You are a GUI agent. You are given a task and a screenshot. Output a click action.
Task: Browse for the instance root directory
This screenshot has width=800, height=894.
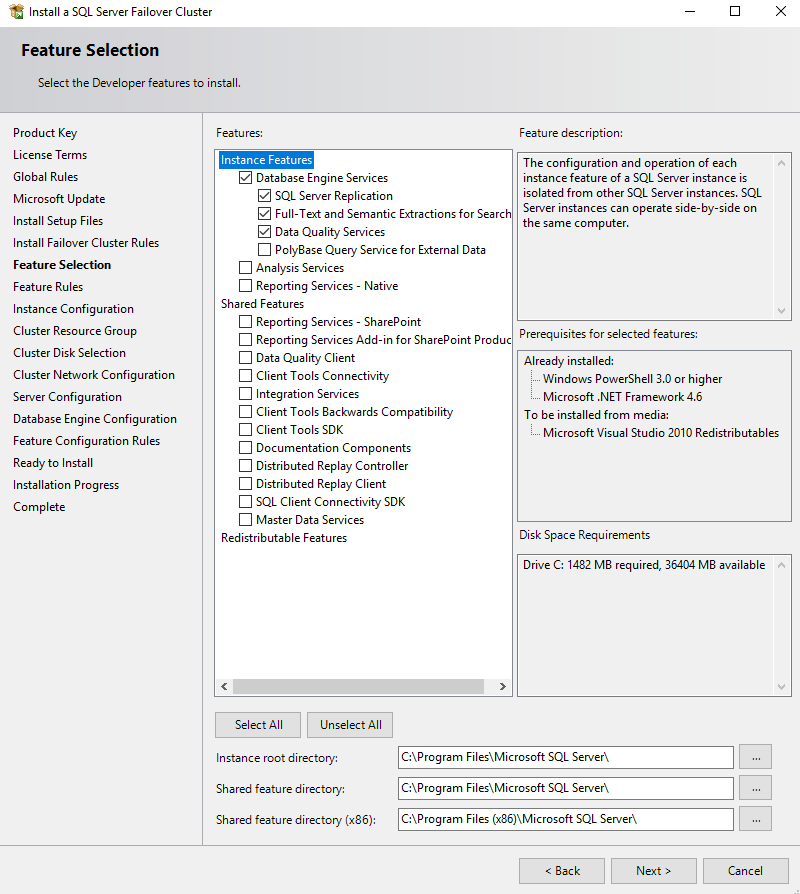click(x=756, y=757)
